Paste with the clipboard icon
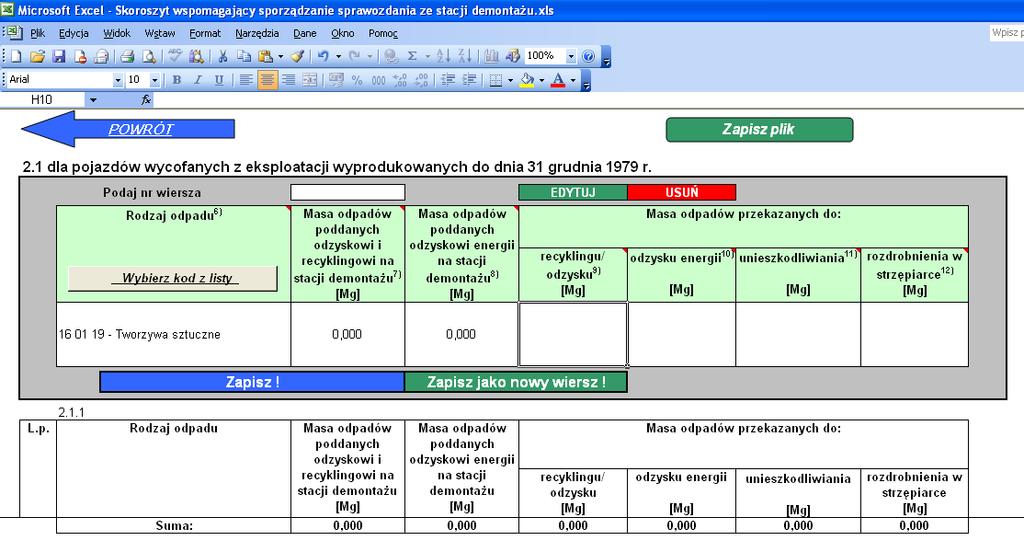Viewport: 1024px width, 552px height. 266,57
